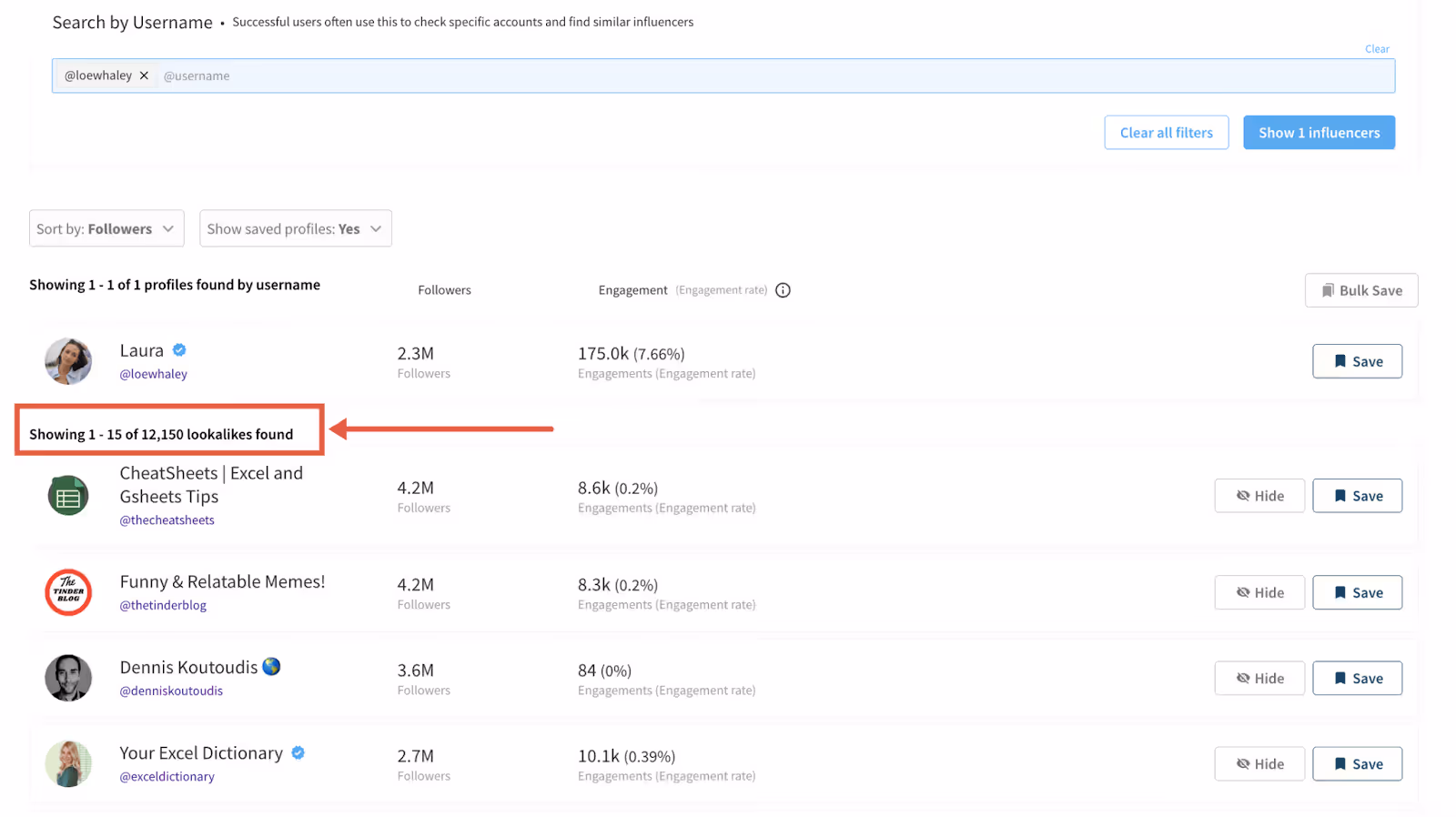Click Show 1 influencers button

pos(1319,133)
